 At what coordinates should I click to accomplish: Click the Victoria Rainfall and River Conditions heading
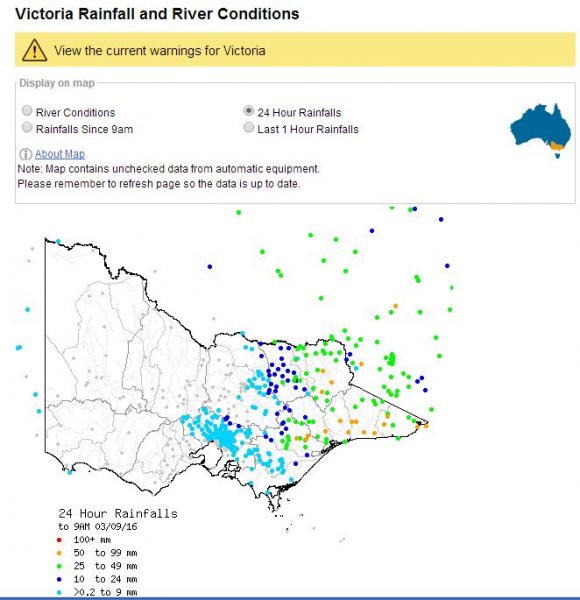coord(157,14)
